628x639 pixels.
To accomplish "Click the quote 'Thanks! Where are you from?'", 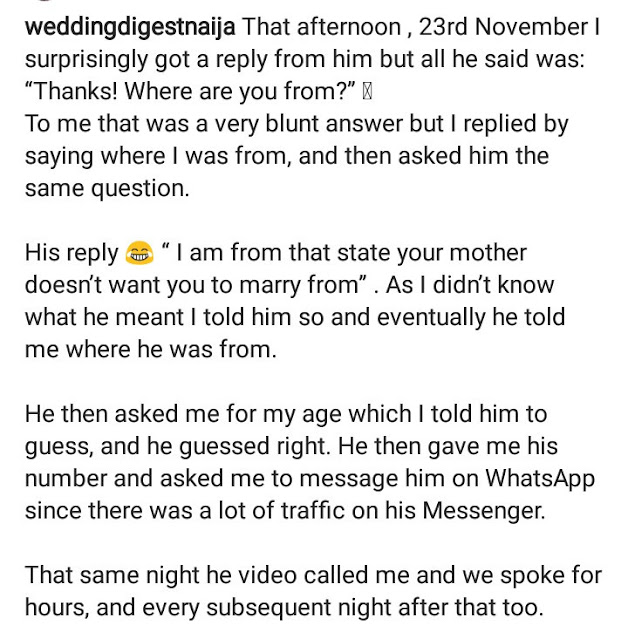I will [x=191, y=91].
